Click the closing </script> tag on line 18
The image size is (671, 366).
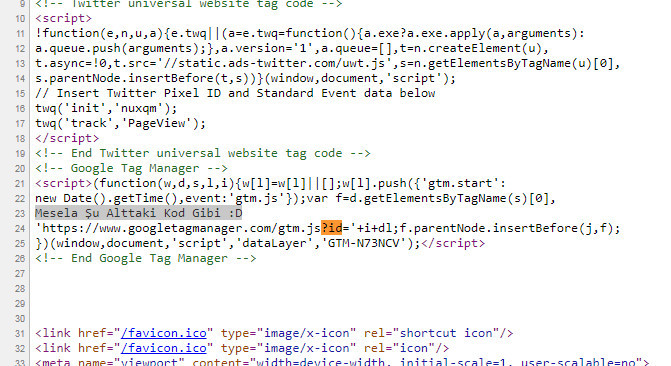click(x=67, y=138)
